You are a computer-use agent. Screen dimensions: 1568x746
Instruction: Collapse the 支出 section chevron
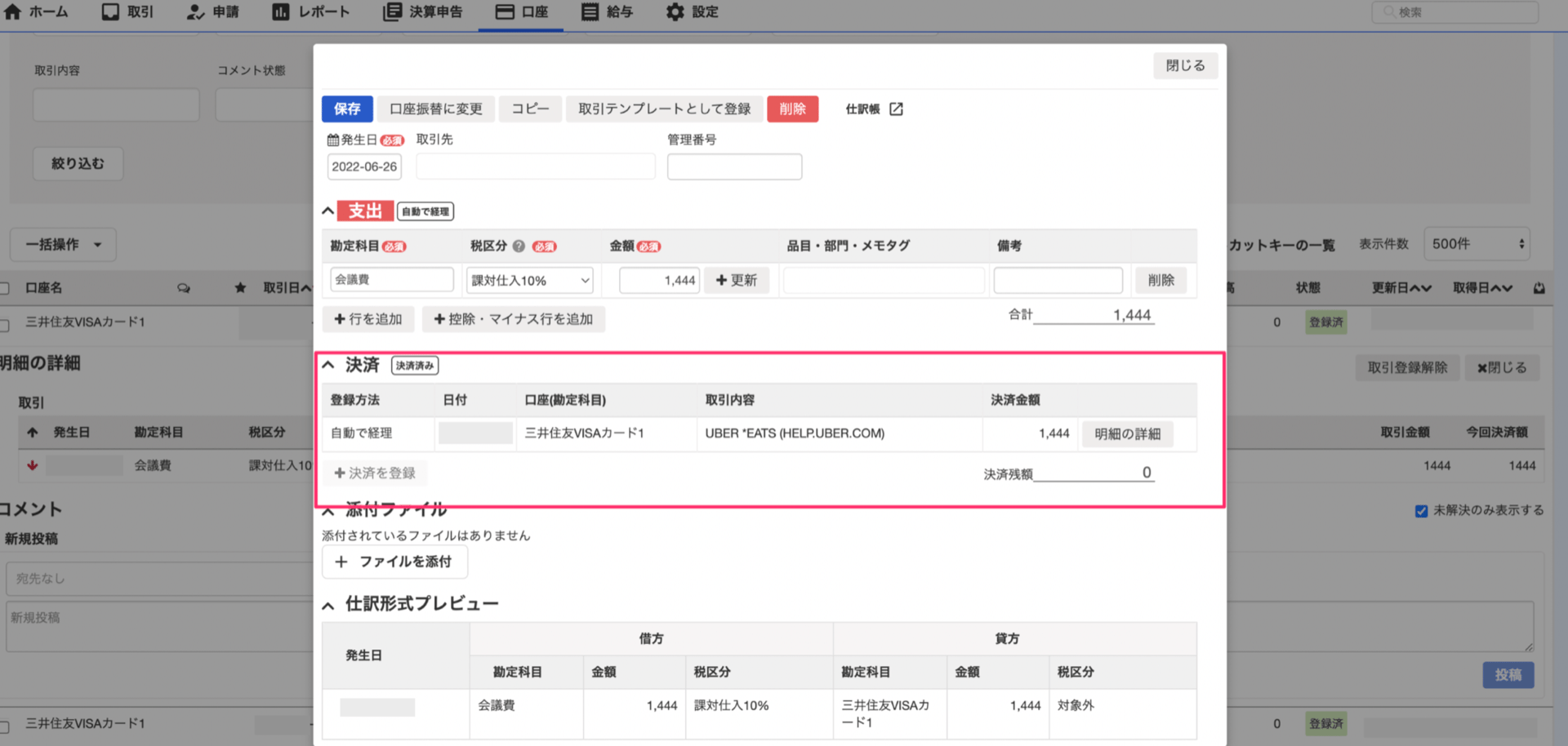[x=328, y=211]
